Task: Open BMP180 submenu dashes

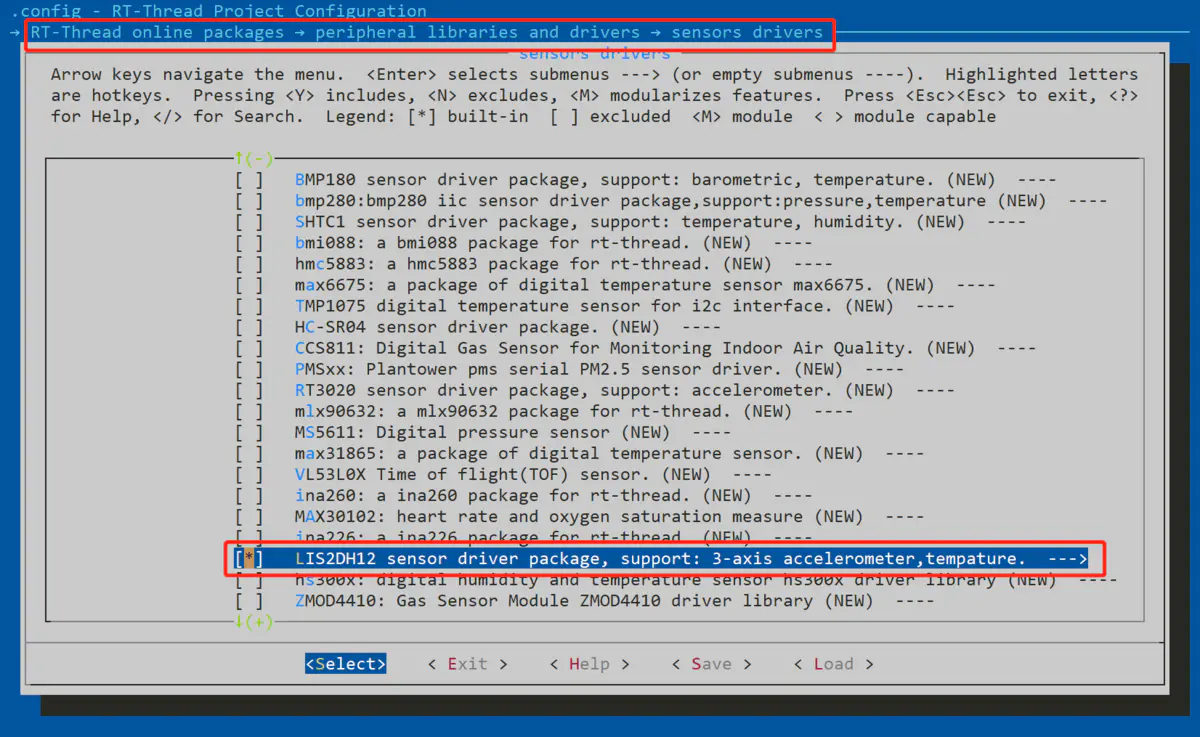Action: [x=1037, y=180]
